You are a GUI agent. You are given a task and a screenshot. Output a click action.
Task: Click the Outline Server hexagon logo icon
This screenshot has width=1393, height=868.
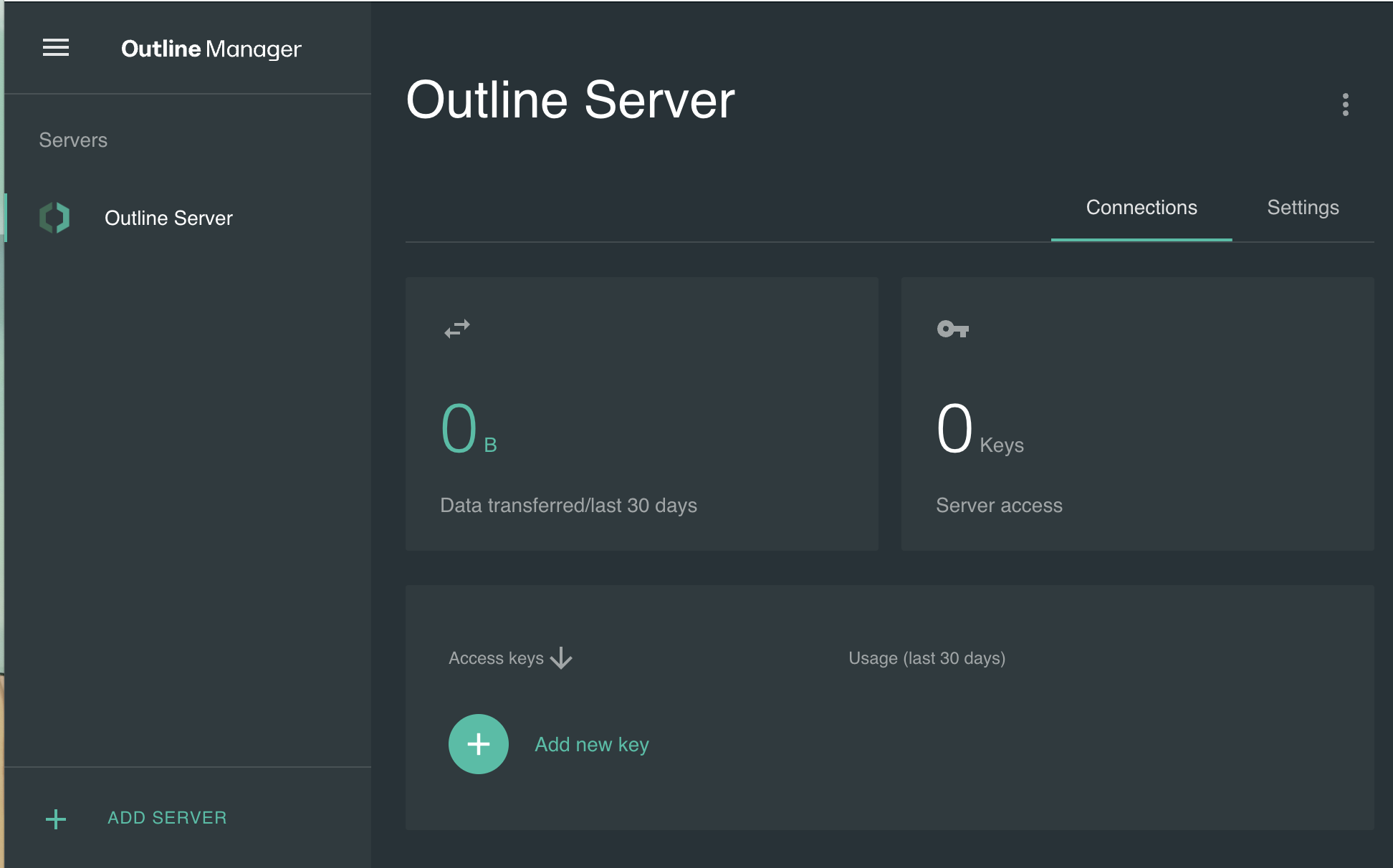(54, 218)
